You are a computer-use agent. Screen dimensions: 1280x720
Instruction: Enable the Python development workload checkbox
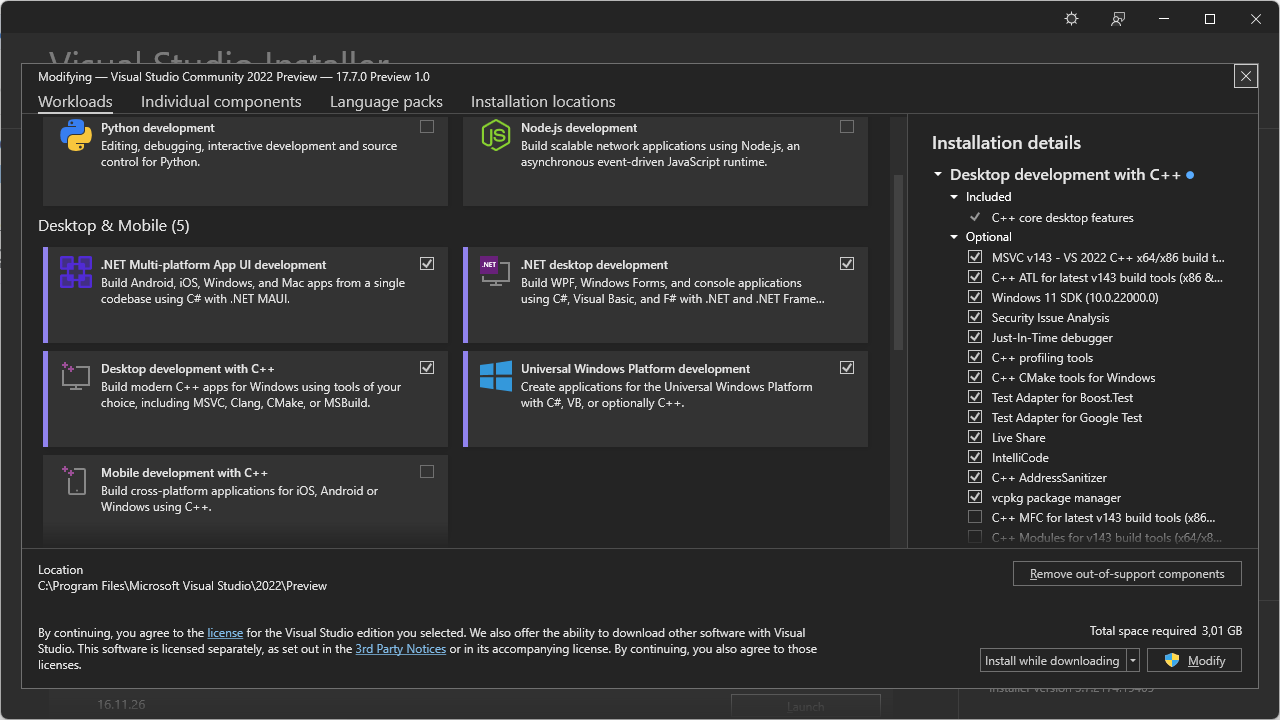[x=427, y=126]
